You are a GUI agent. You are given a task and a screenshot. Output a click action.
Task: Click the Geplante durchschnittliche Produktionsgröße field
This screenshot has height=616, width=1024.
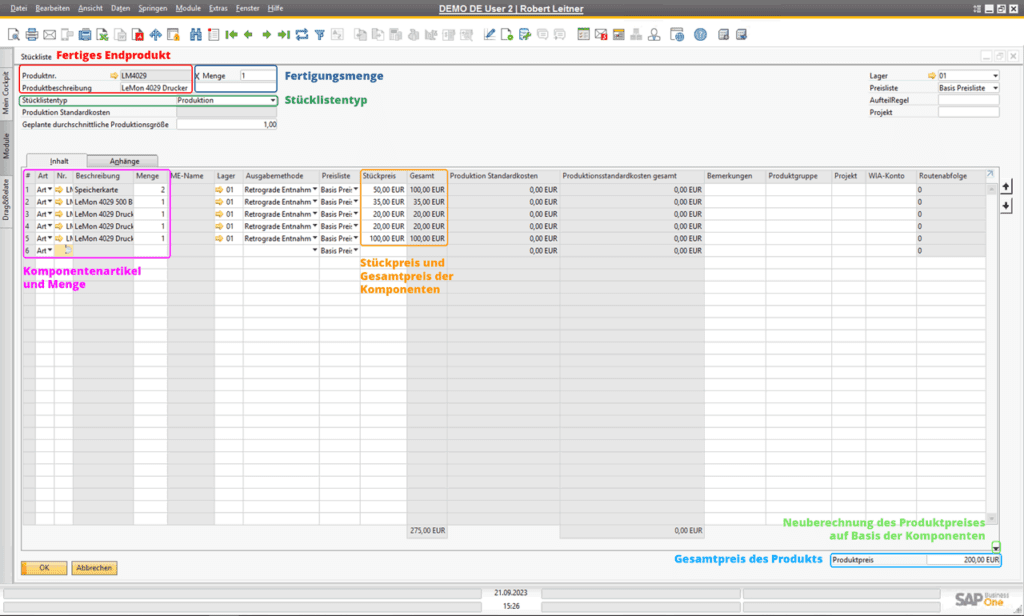[x=227, y=125]
